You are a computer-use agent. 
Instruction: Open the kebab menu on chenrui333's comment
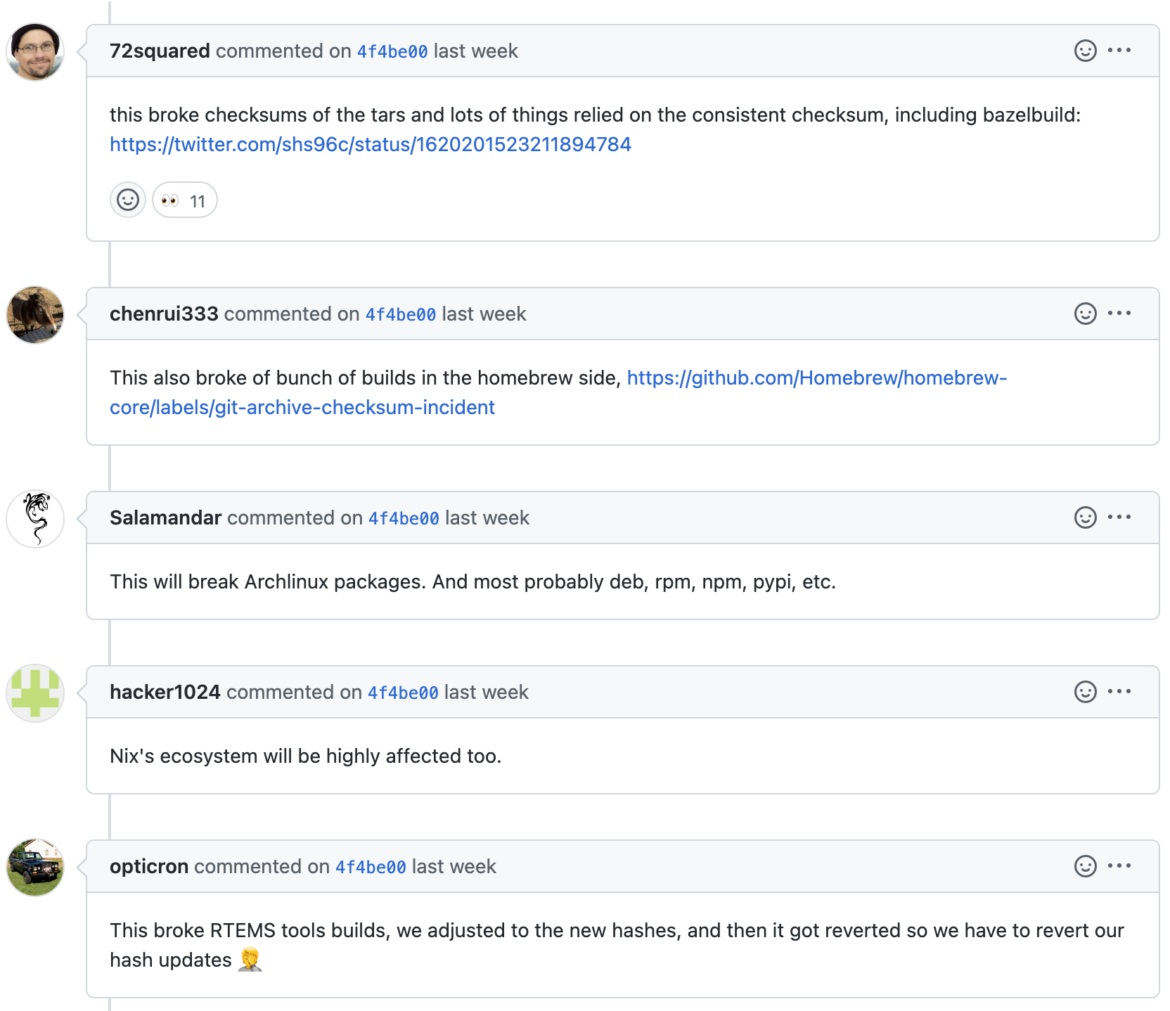(x=1120, y=313)
